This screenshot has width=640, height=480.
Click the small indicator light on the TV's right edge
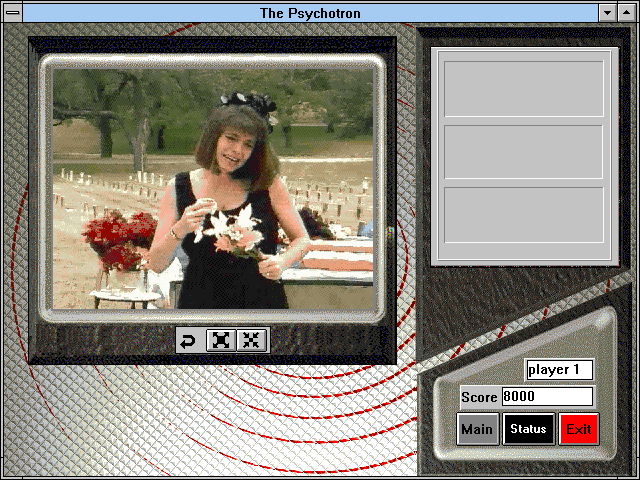[390, 233]
